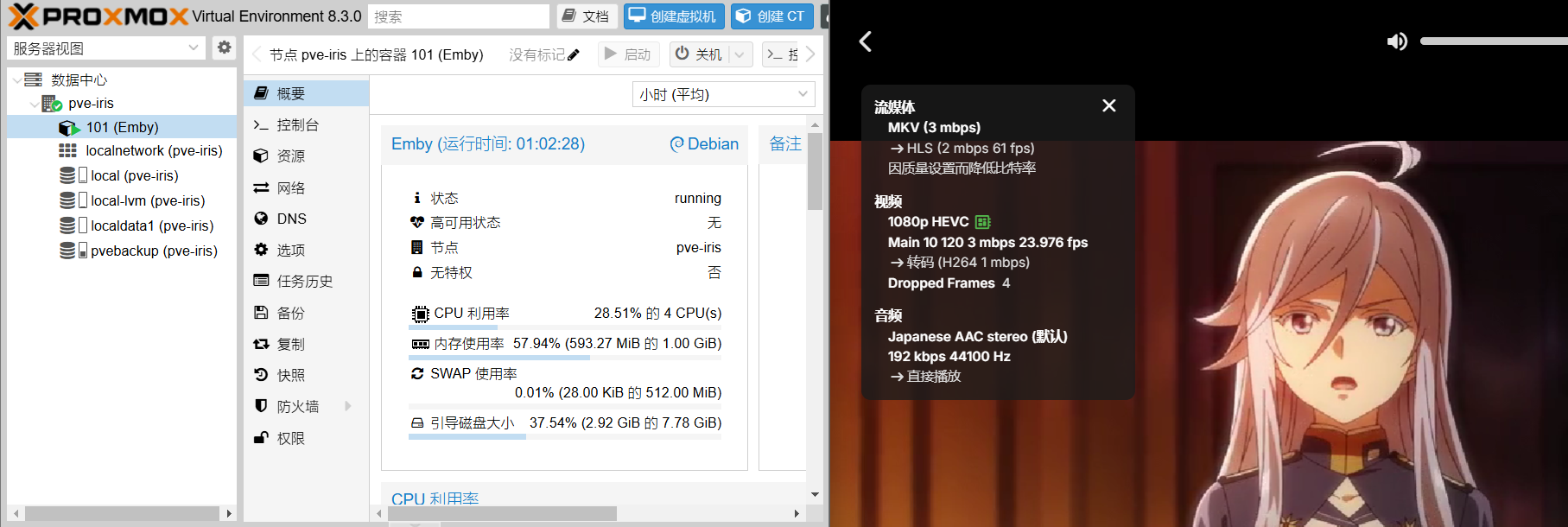Click the CPU 利用率 chip icon
This screenshot has height=527, width=1568.
coord(420,314)
